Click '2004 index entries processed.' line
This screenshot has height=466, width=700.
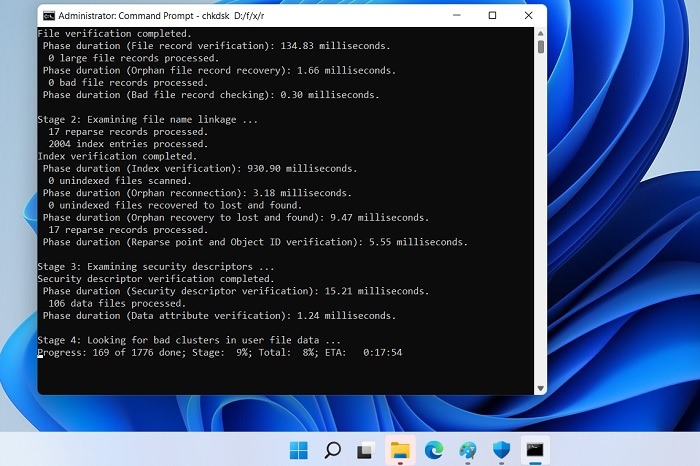(x=128, y=144)
